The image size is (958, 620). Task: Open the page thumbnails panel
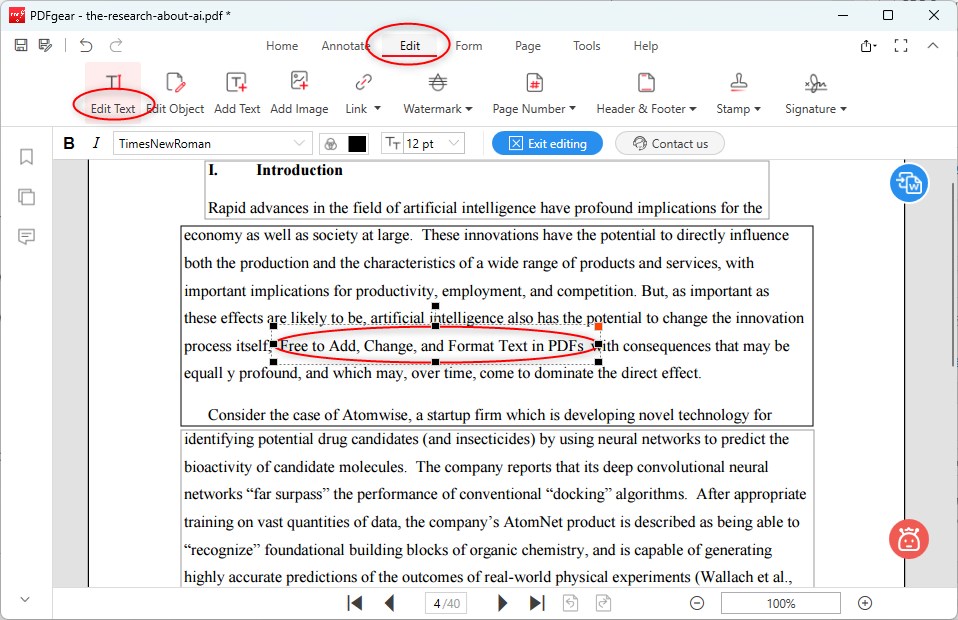[x=26, y=197]
